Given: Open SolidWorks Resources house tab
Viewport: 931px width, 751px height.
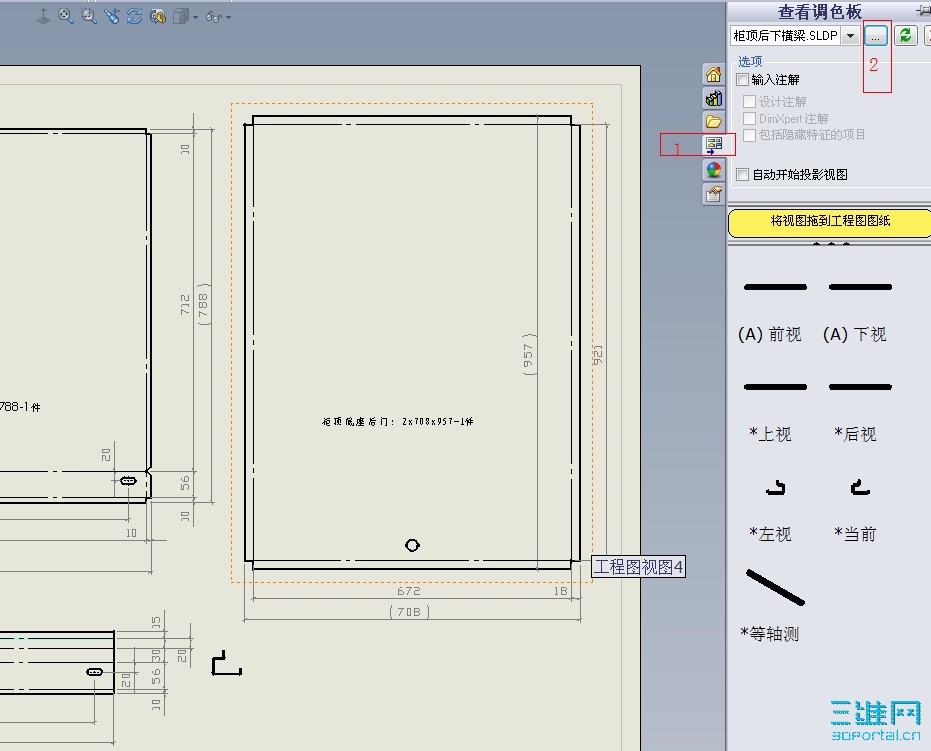Looking at the screenshot, I should pyautogui.click(x=714, y=74).
